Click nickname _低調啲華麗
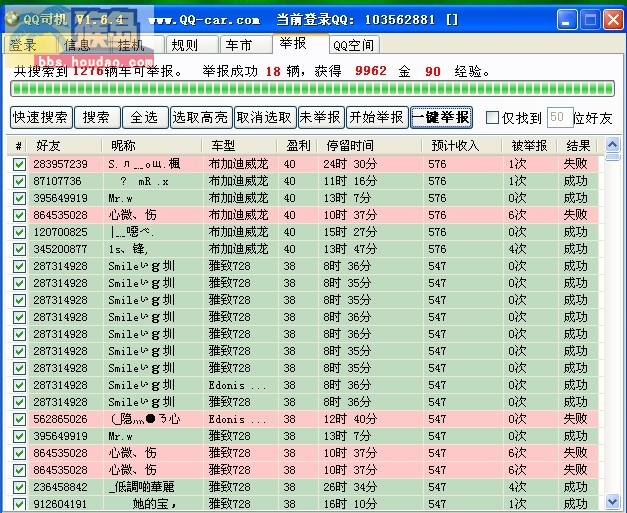Viewport: 627px width, 513px height. pyautogui.click(x=142, y=487)
